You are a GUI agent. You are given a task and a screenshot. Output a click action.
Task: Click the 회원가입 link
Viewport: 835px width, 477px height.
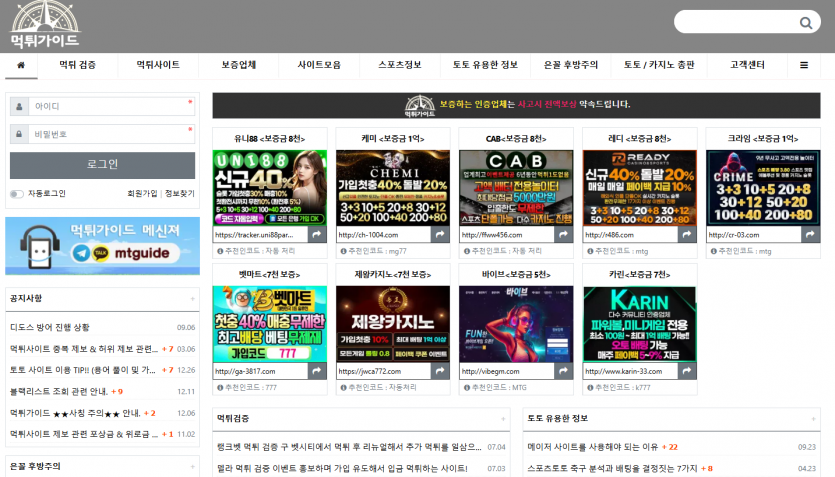(x=142, y=194)
